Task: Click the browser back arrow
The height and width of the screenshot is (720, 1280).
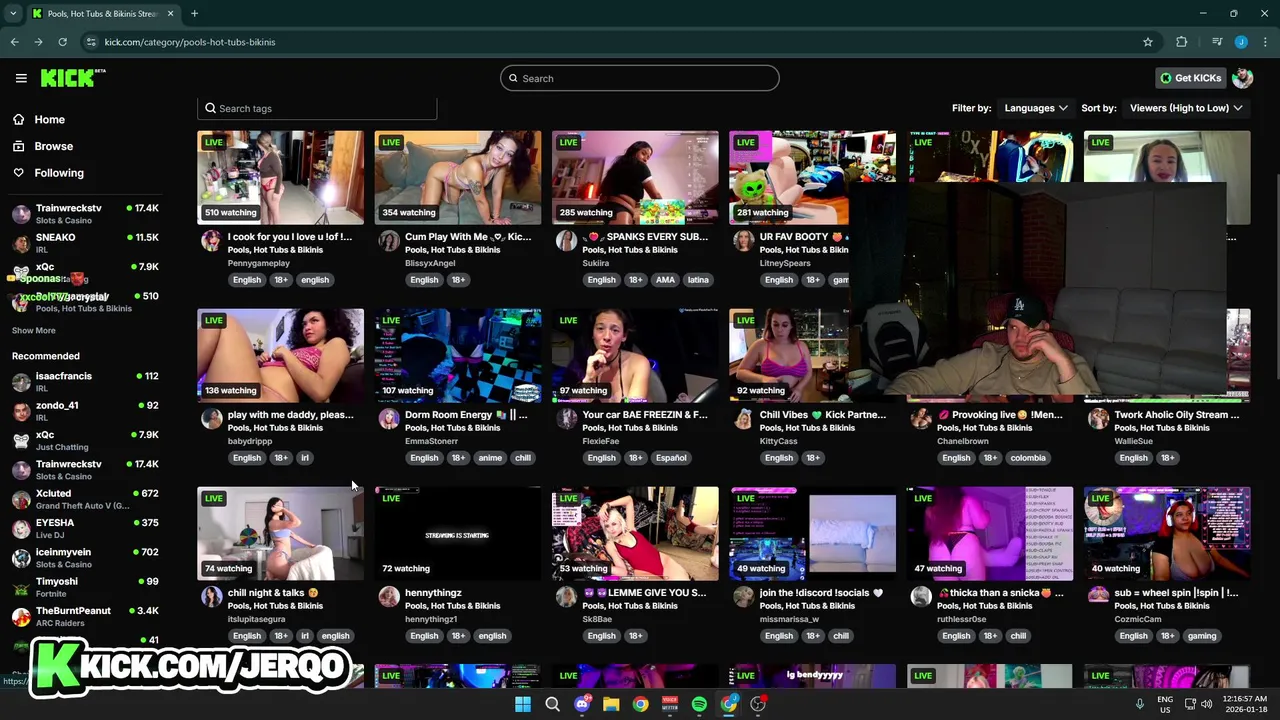Action: (x=14, y=42)
